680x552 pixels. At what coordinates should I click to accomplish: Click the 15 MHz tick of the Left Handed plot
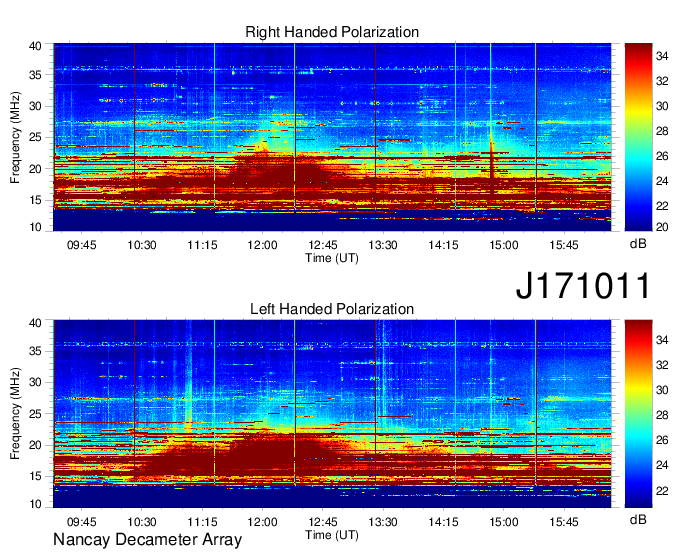tap(35, 477)
